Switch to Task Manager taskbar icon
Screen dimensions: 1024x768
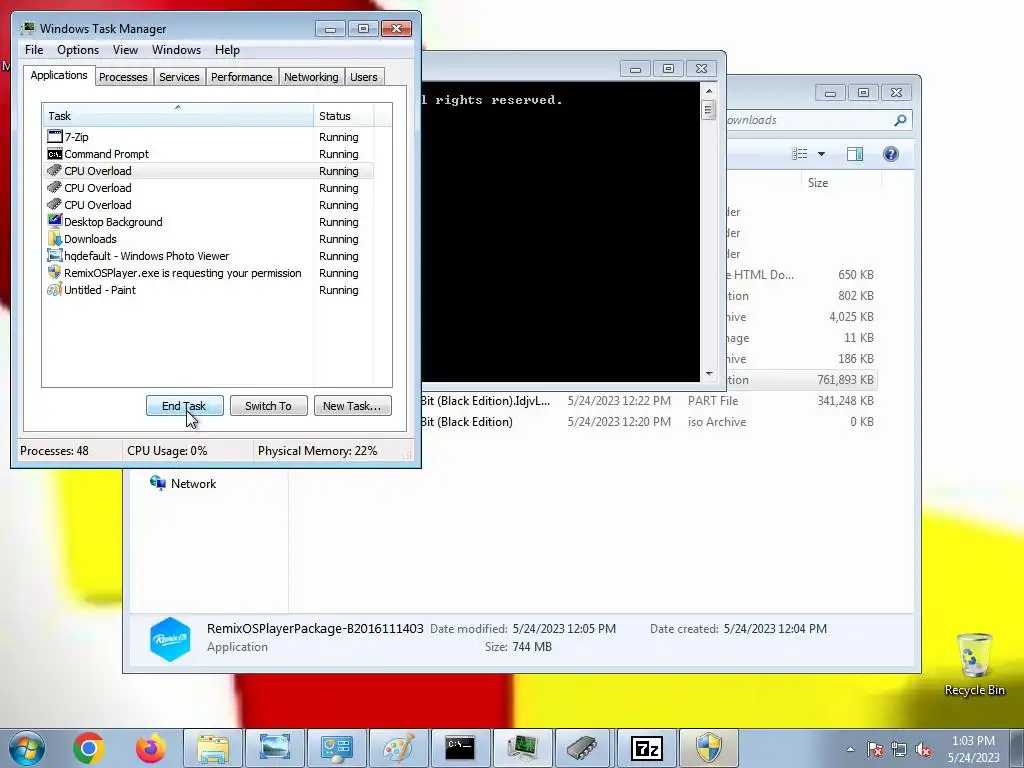pyautogui.click(x=522, y=748)
